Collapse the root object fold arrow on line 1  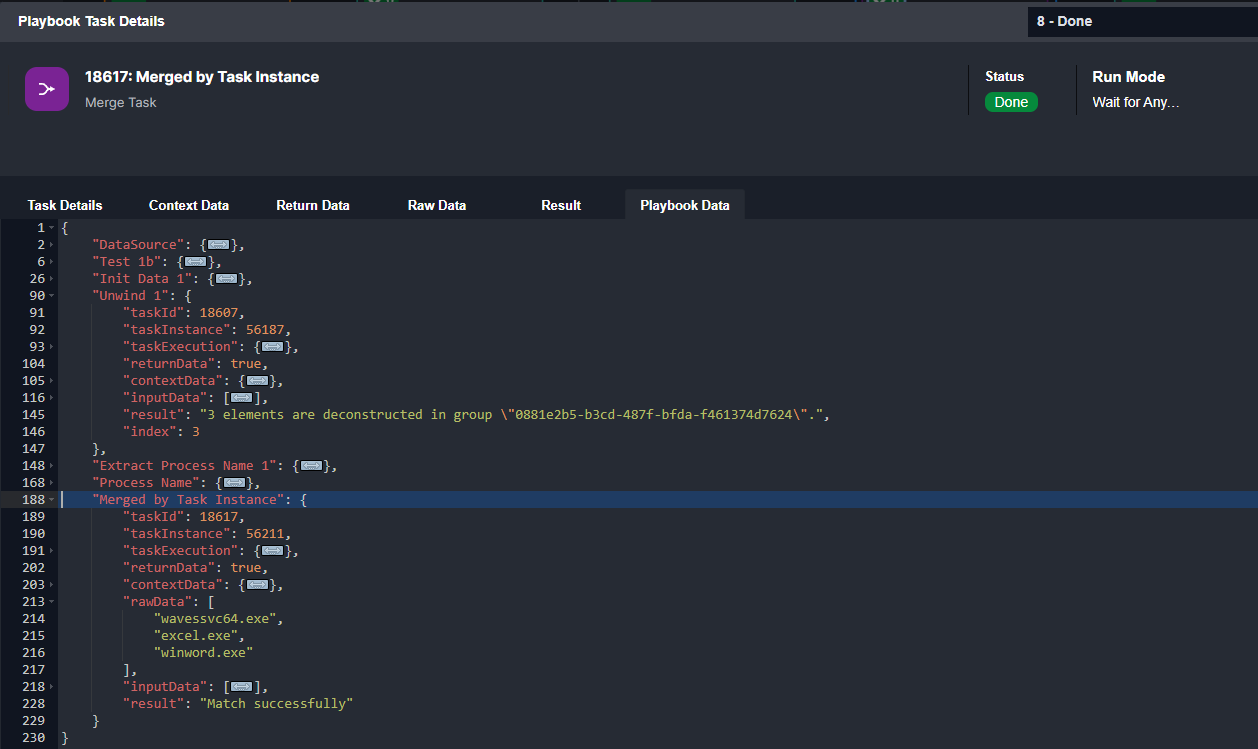[51, 228]
